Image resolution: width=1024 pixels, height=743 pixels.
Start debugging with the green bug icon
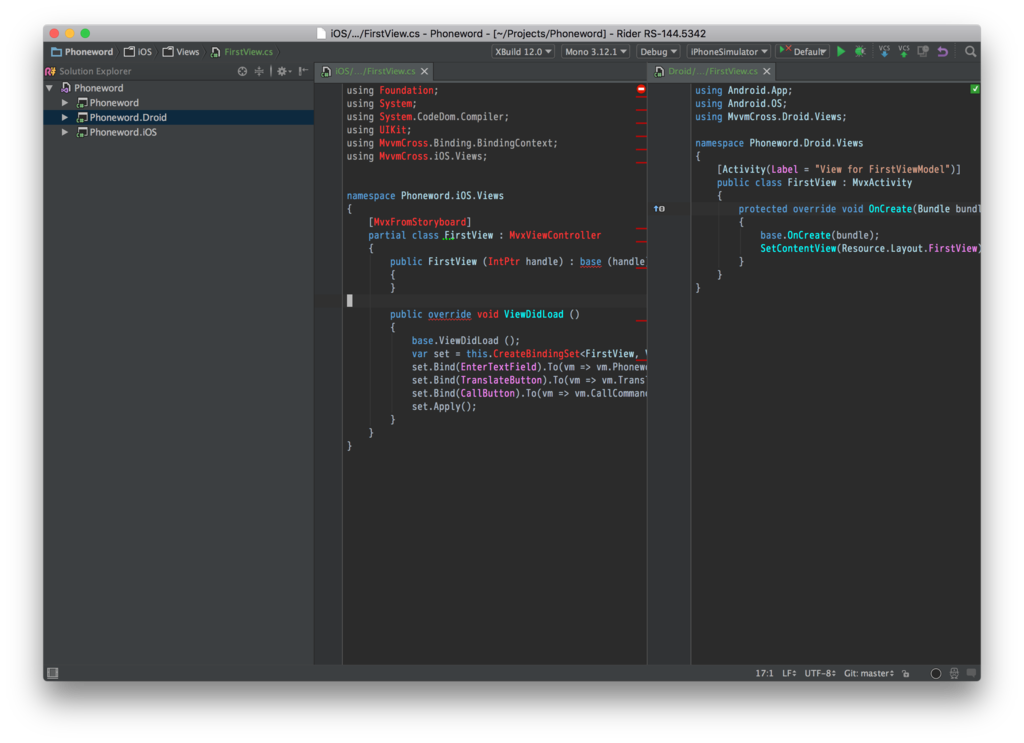(x=860, y=52)
